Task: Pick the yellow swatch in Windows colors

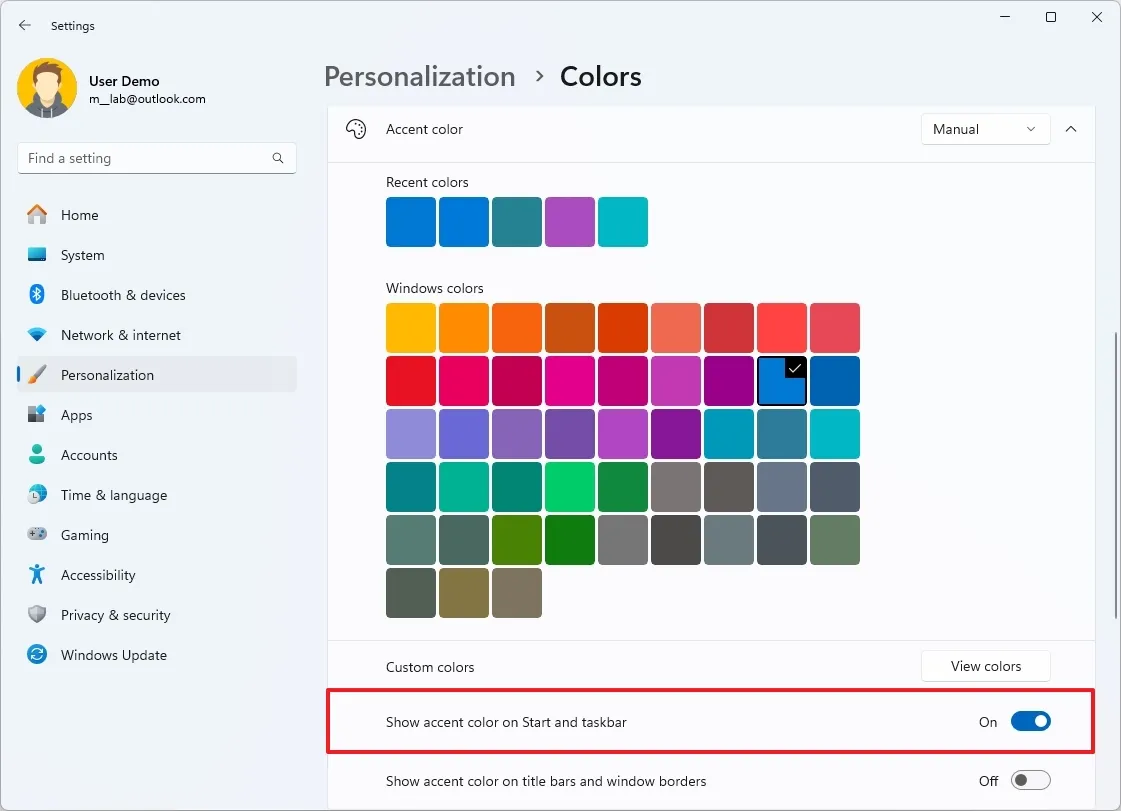Action: click(411, 328)
